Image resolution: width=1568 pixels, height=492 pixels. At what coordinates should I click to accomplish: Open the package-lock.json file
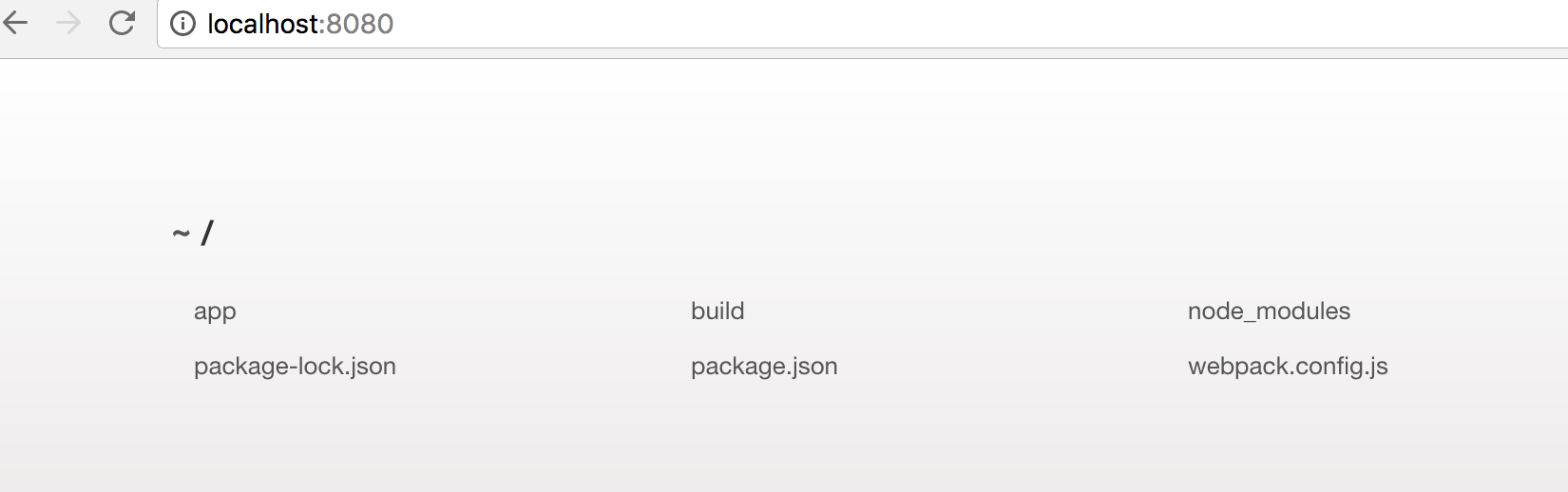[295, 367]
